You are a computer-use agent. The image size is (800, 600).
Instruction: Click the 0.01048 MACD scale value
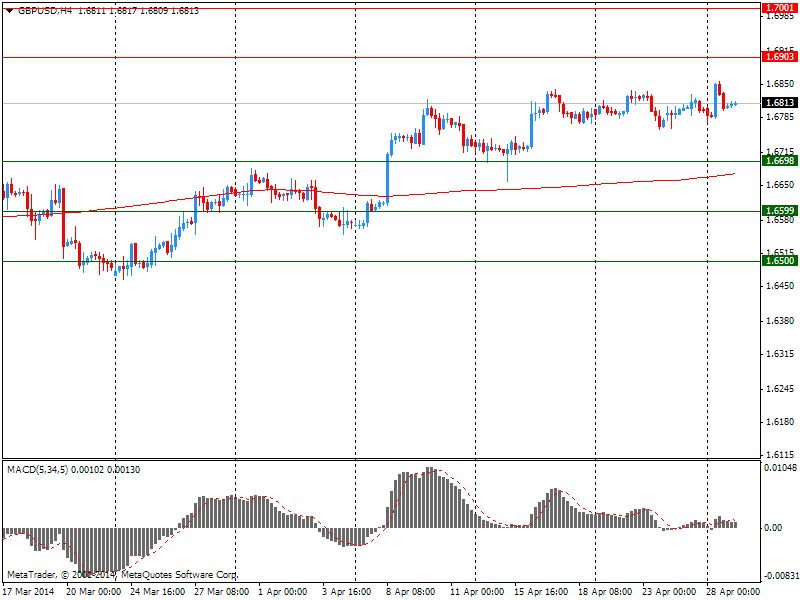(781, 468)
